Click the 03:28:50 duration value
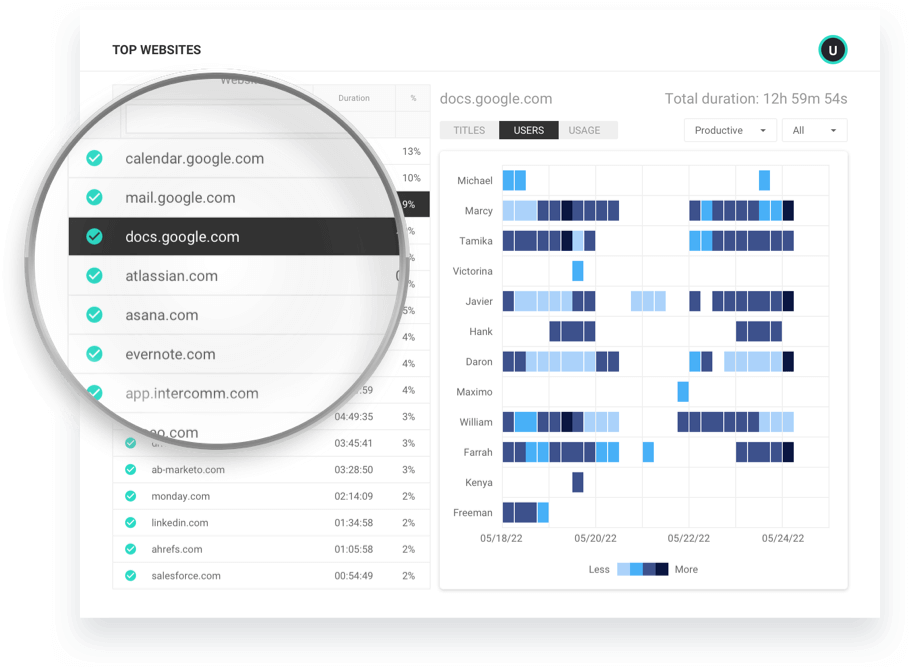 [x=353, y=470]
